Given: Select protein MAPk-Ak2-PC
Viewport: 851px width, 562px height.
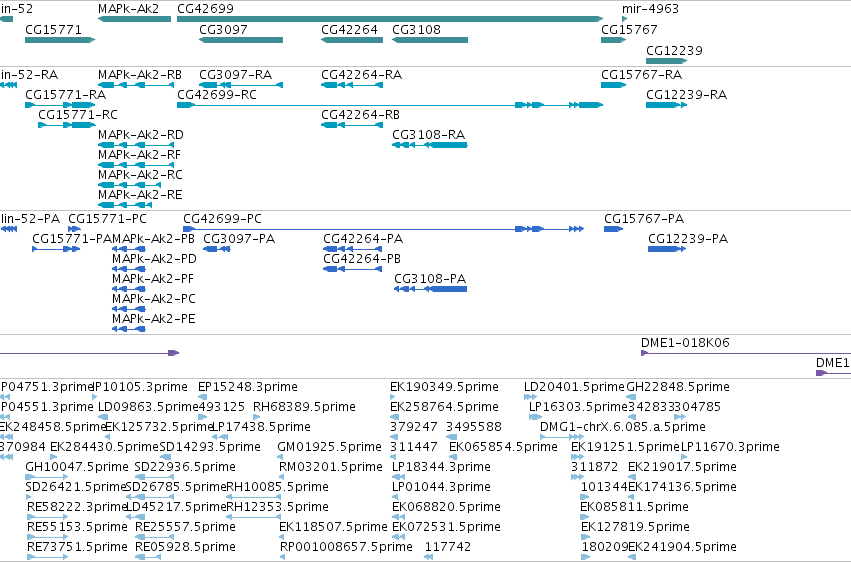Looking at the screenshot, I should pyautogui.click(x=129, y=309).
